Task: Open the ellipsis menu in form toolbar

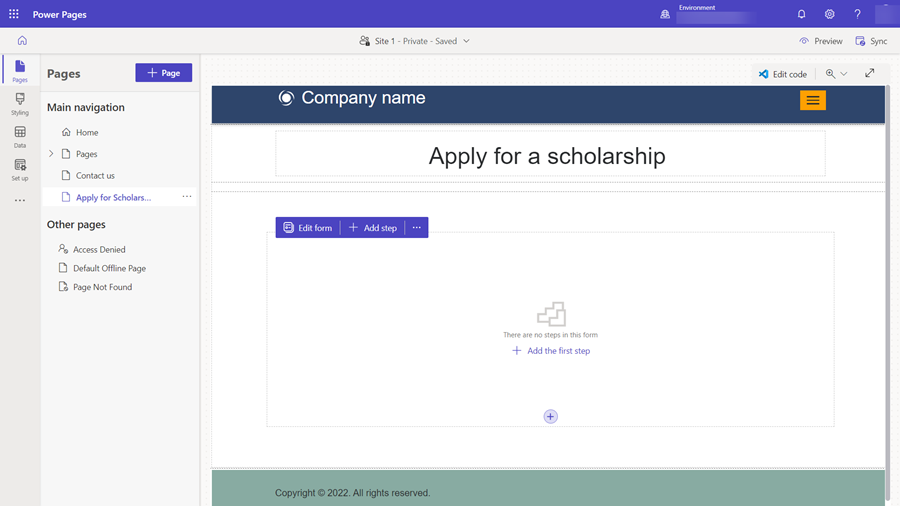Action: pos(417,228)
